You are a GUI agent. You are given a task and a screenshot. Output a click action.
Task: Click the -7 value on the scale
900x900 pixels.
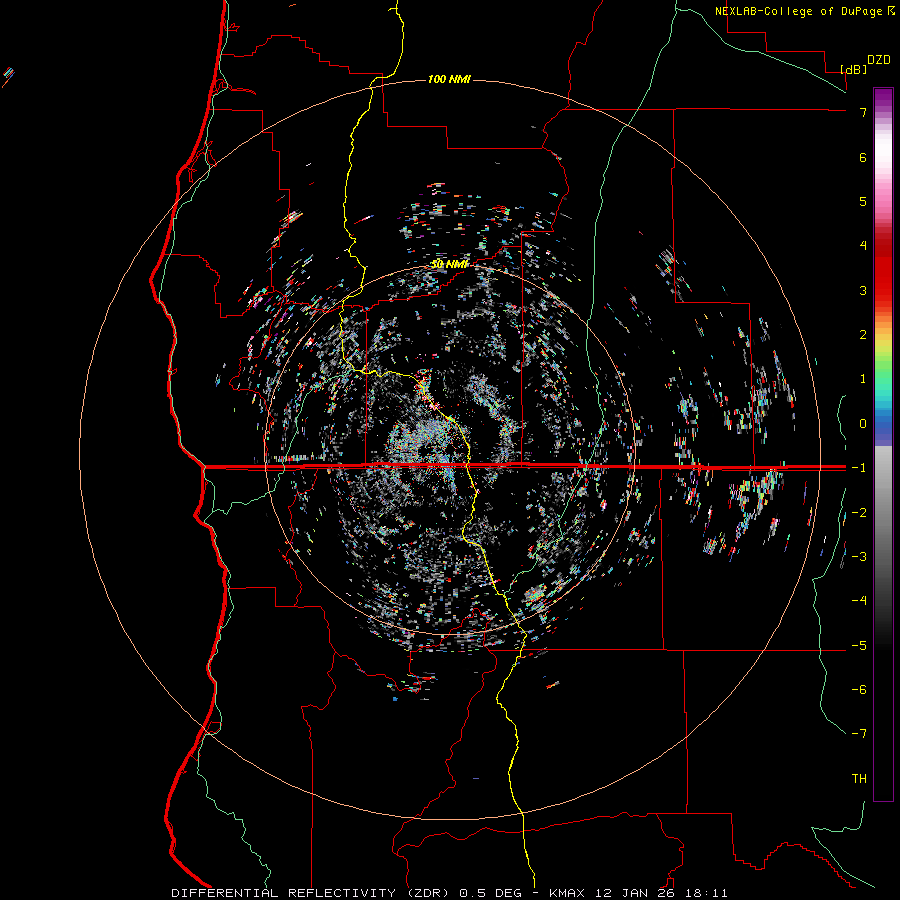click(859, 734)
